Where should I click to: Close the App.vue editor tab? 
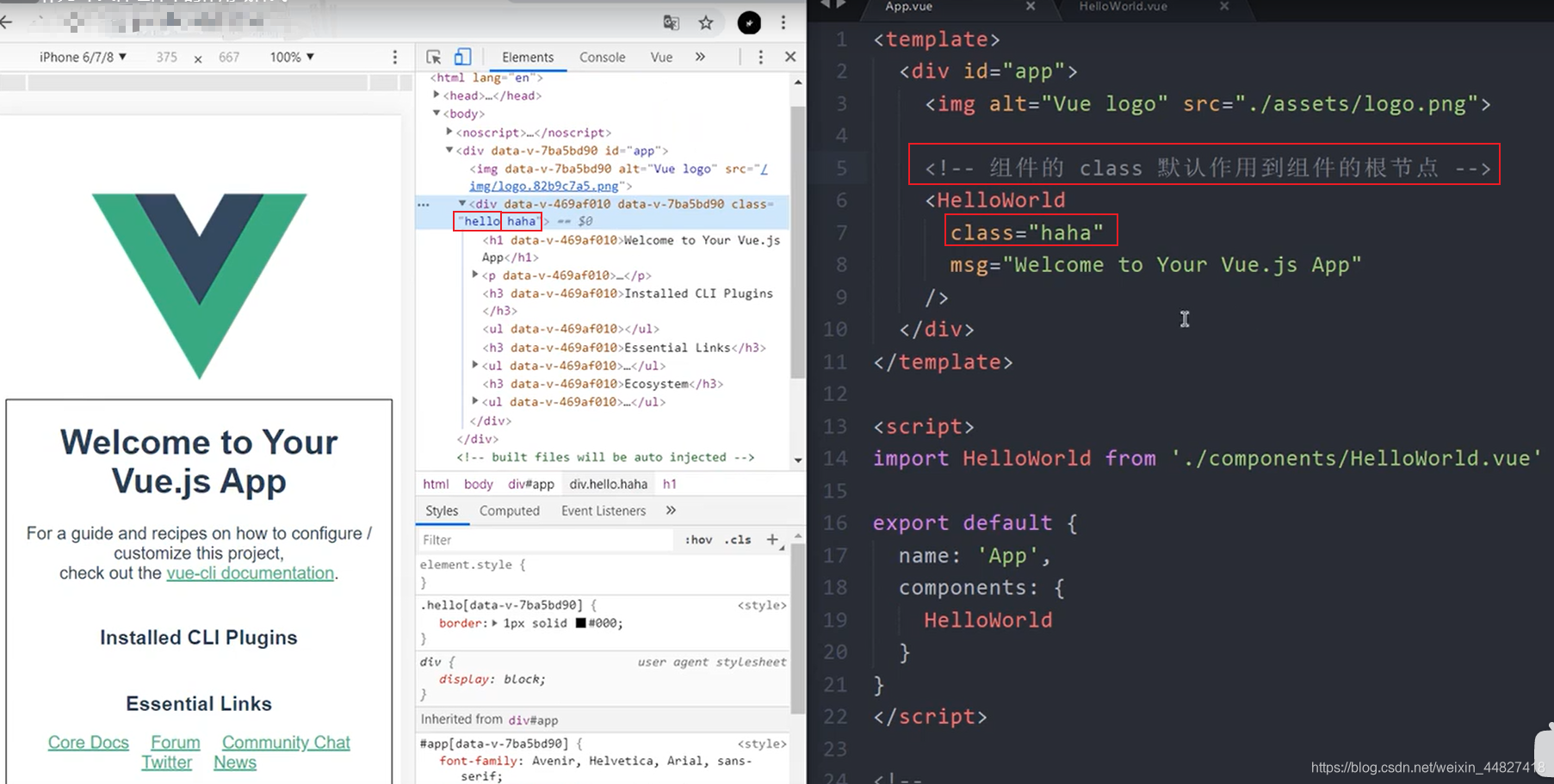pos(1031,6)
